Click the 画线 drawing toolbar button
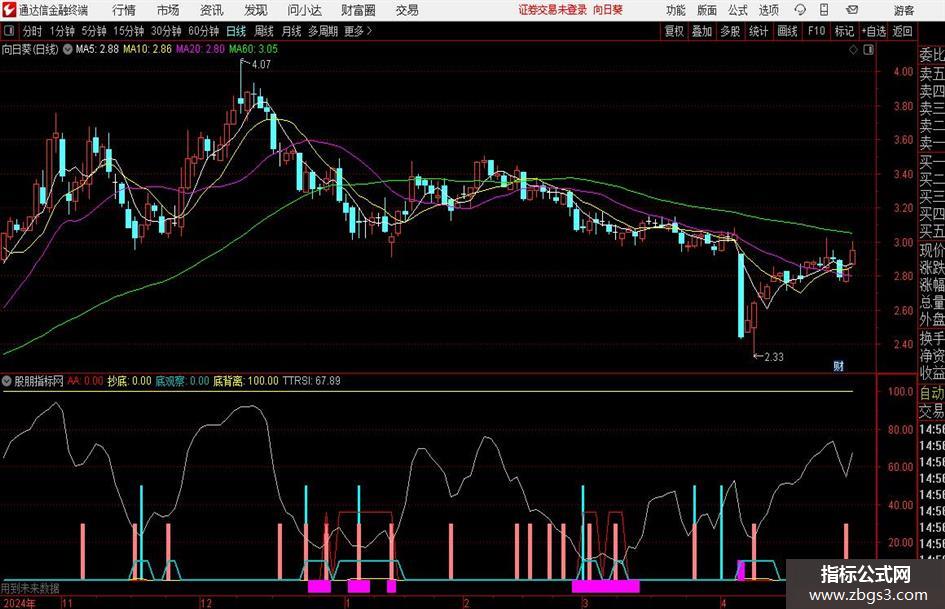The height and width of the screenshot is (609, 945). pos(787,31)
